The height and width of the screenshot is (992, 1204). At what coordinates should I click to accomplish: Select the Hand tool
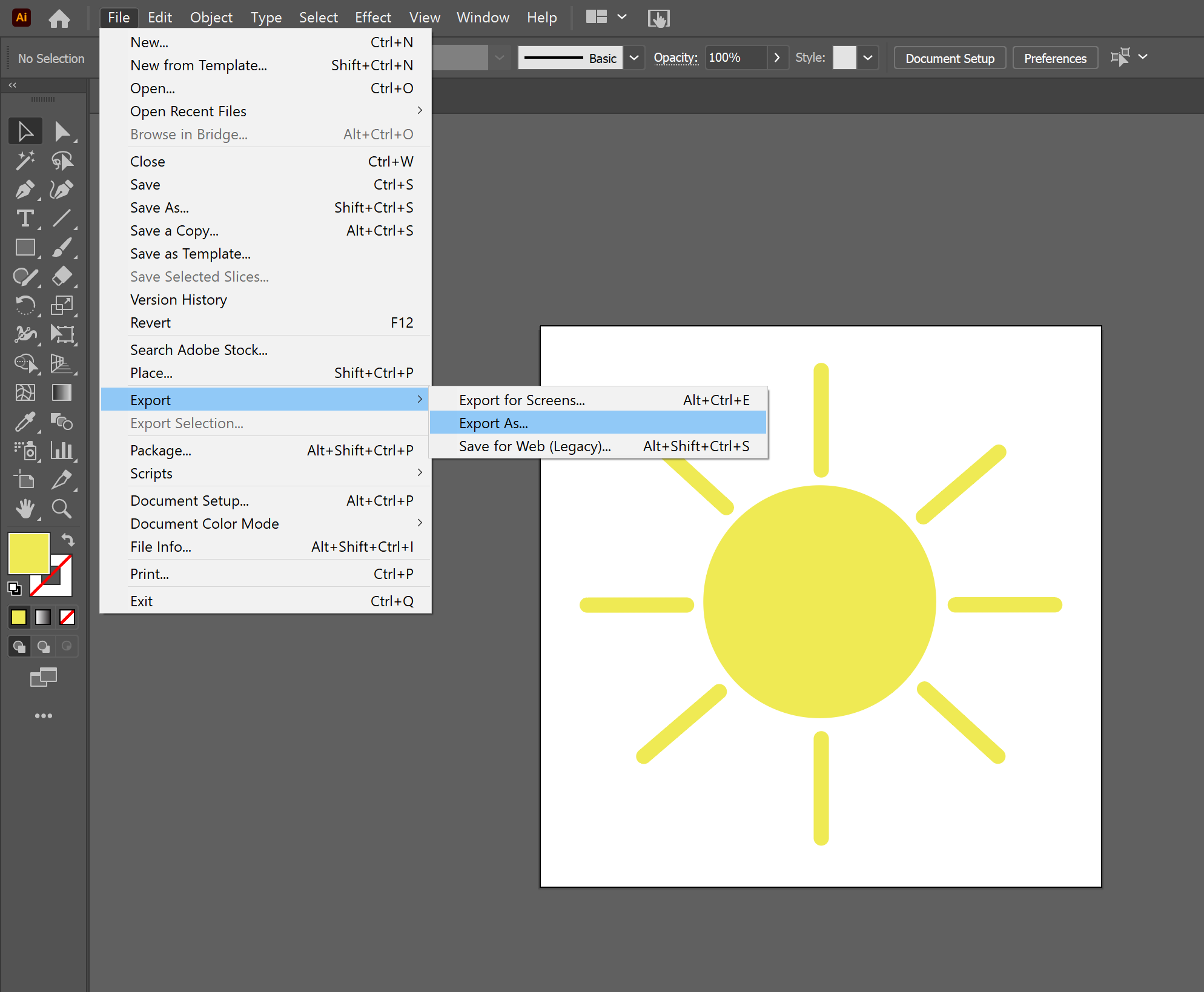pyautogui.click(x=25, y=509)
